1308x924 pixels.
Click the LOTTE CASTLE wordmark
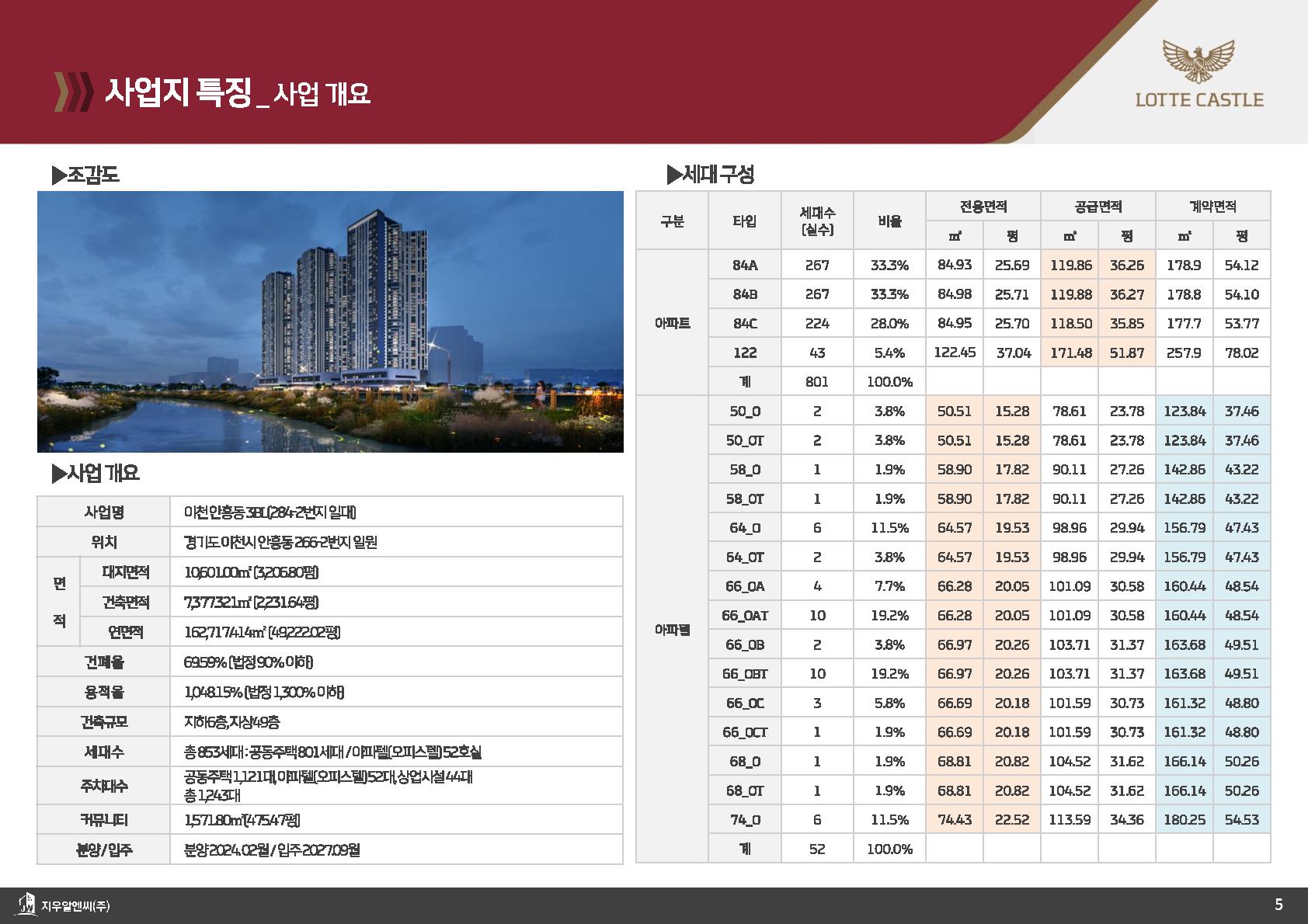[x=1199, y=99]
